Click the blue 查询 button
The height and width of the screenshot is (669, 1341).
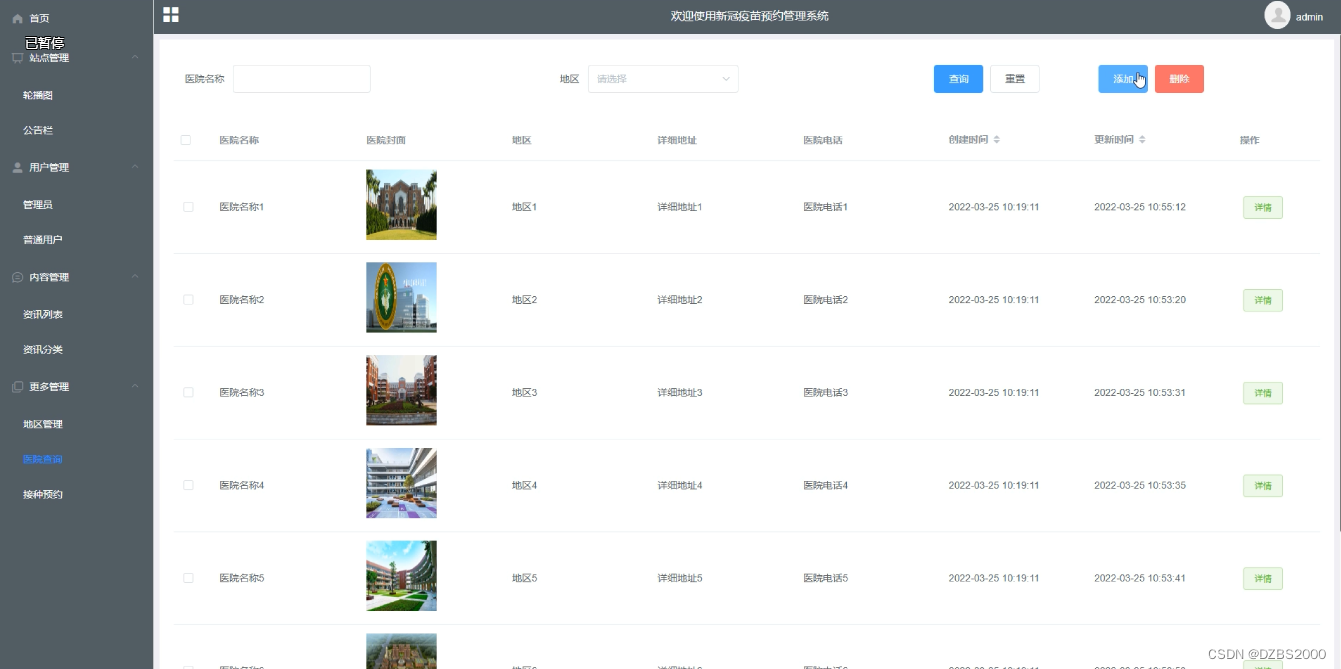coord(958,79)
